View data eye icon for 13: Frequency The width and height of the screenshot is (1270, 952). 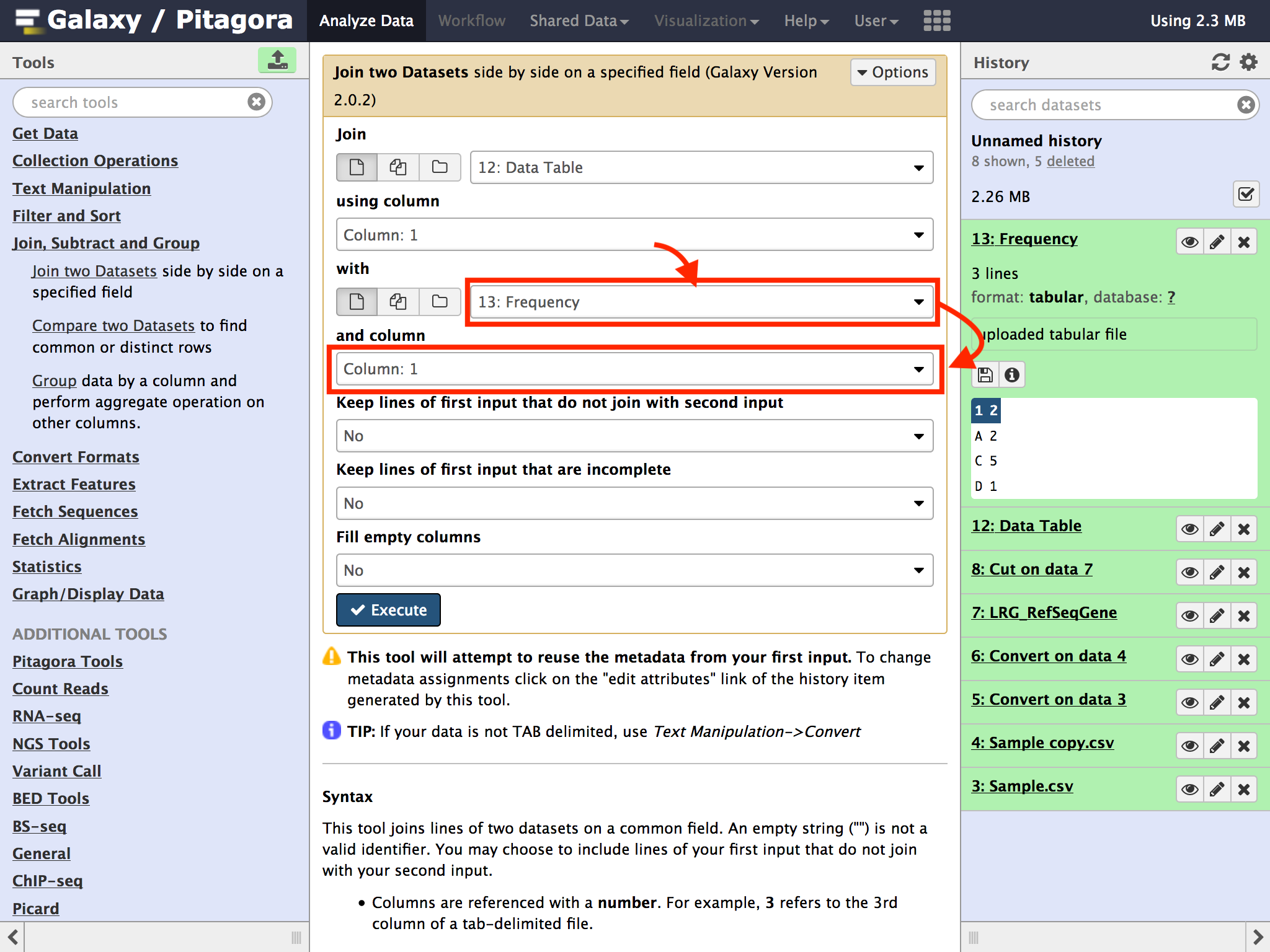tap(1189, 242)
